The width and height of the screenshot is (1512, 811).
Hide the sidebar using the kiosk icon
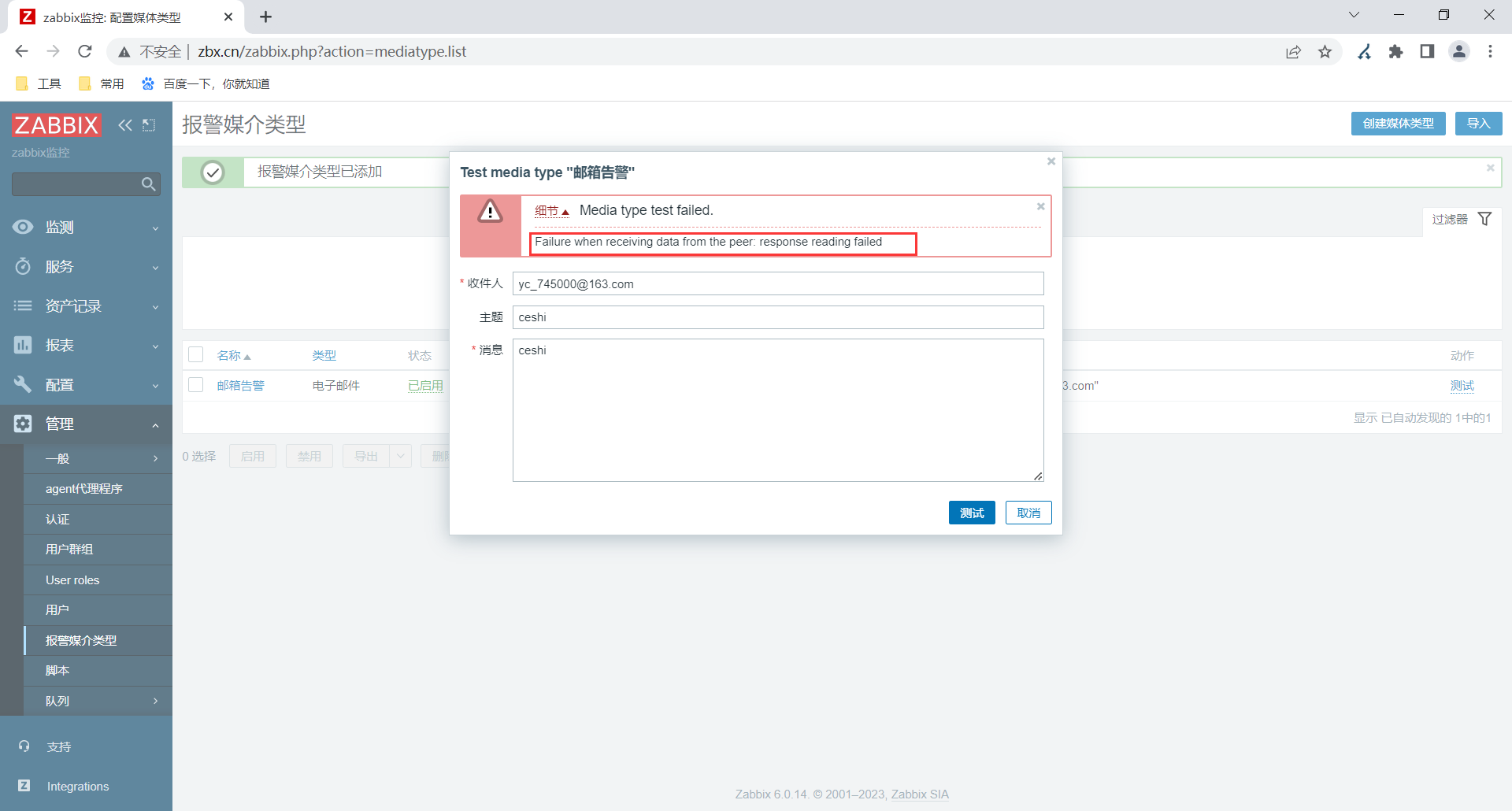tap(149, 125)
